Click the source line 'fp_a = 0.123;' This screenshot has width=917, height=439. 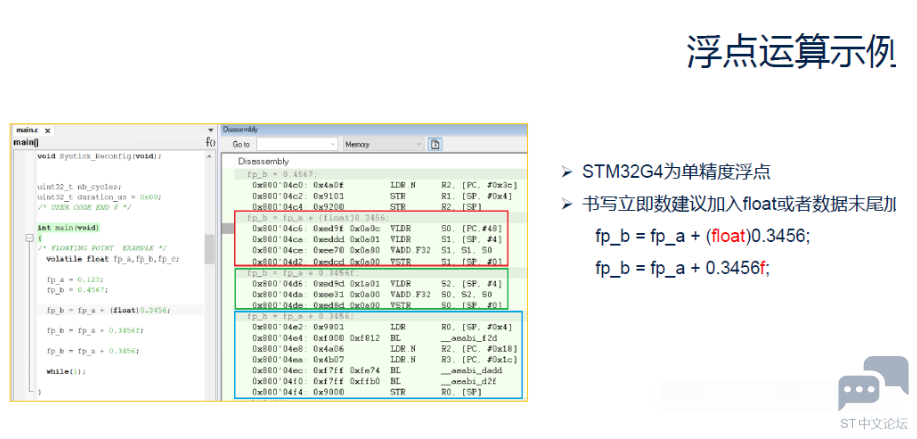click(x=75, y=279)
